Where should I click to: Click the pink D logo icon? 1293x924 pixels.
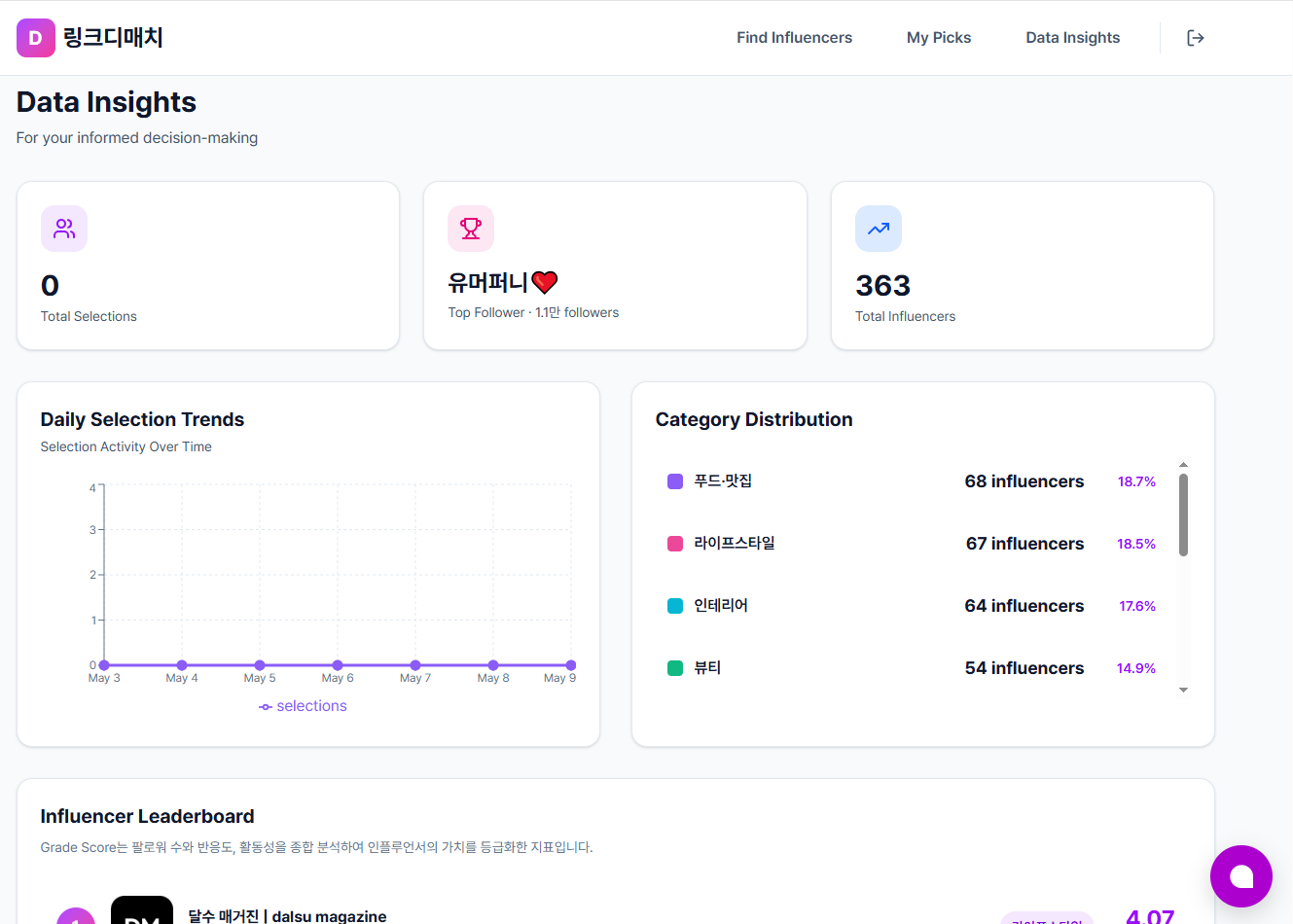36,38
